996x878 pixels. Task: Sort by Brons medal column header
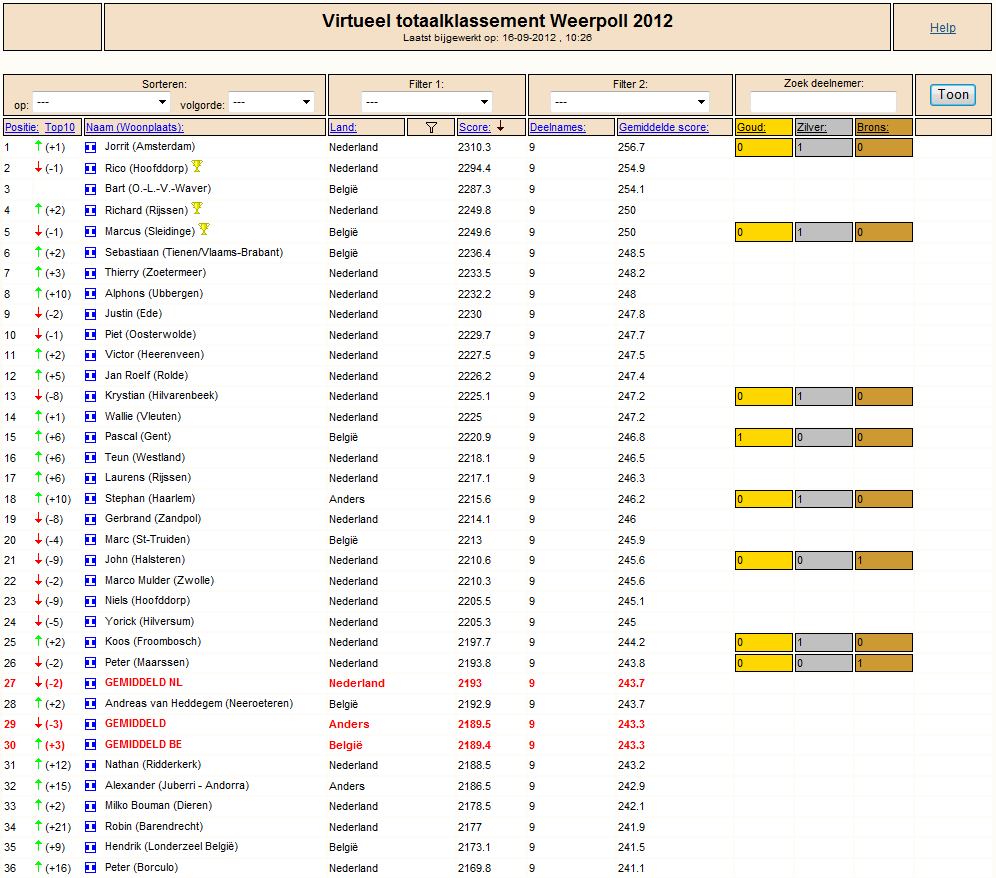pyautogui.click(x=873, y=127)
